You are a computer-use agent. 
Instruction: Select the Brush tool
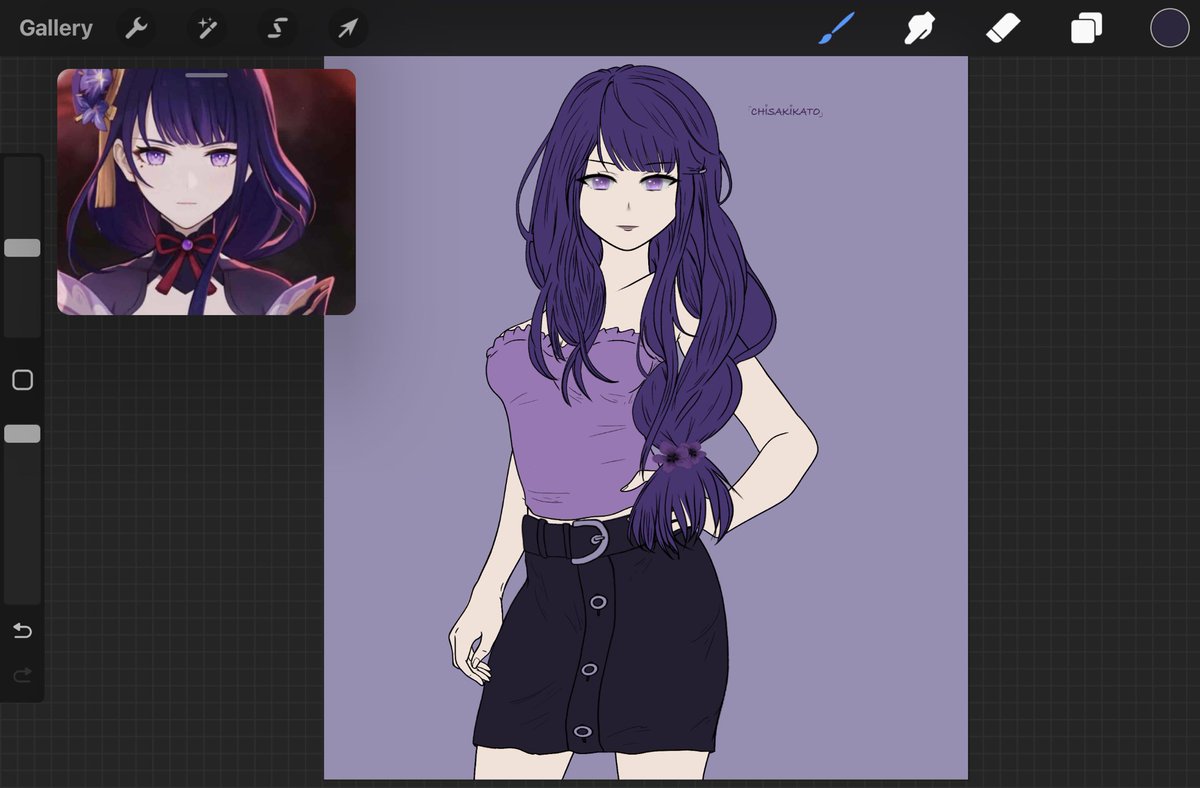tap(834, 28)
